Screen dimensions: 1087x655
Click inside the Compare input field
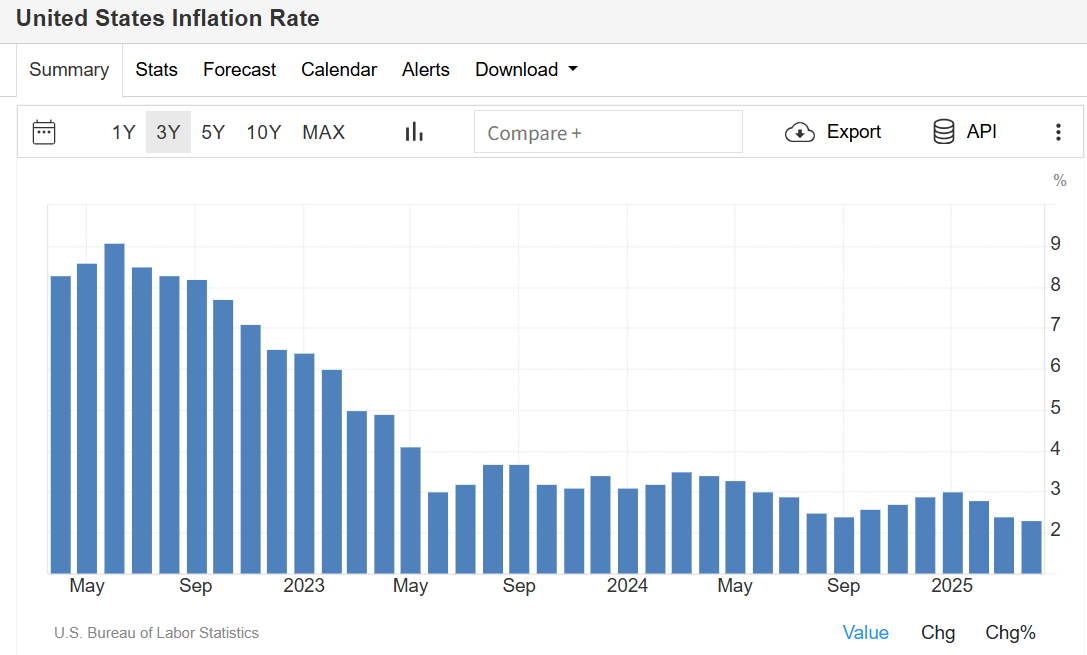pyautogui.click(x=608, y=132)
